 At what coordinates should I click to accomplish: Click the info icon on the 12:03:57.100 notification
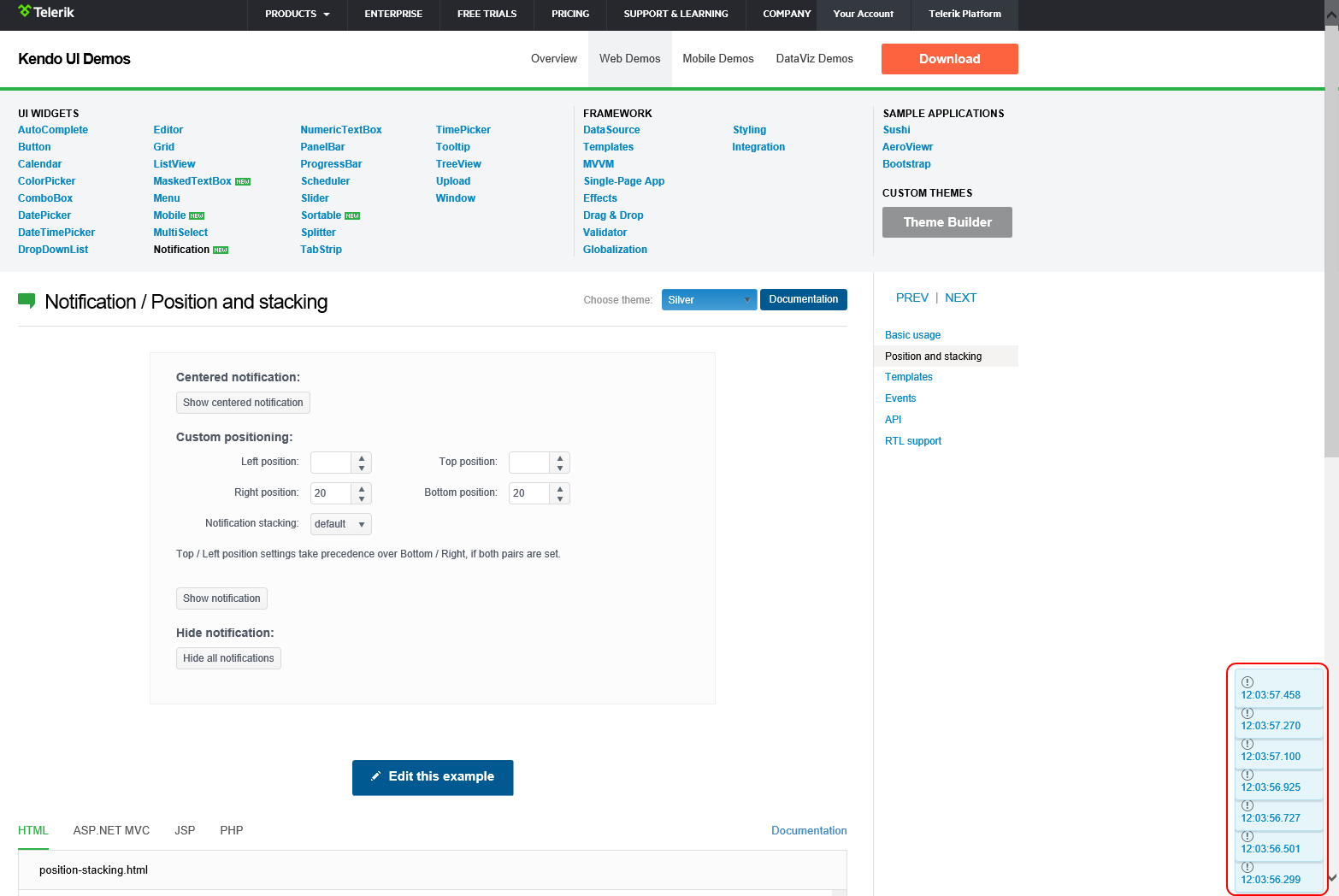point(1248,744)
